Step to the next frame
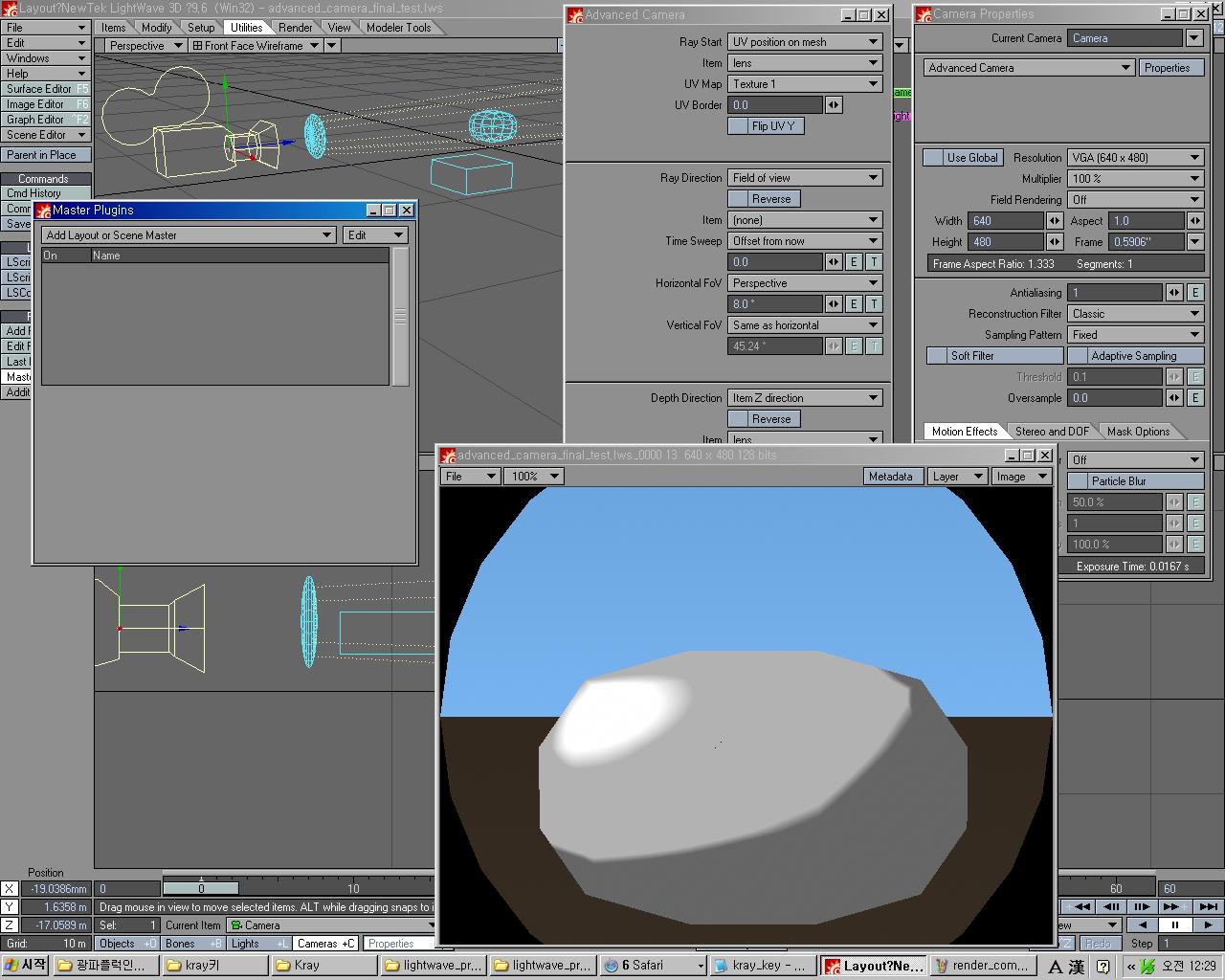 (1142, 906)
